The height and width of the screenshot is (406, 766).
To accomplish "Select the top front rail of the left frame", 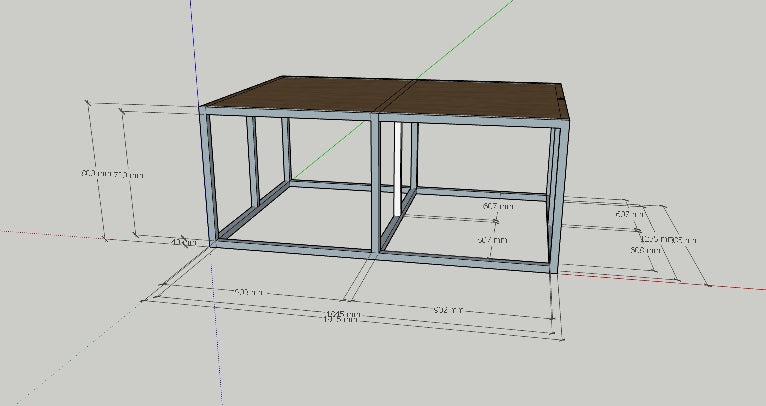I will pos(288,113).
